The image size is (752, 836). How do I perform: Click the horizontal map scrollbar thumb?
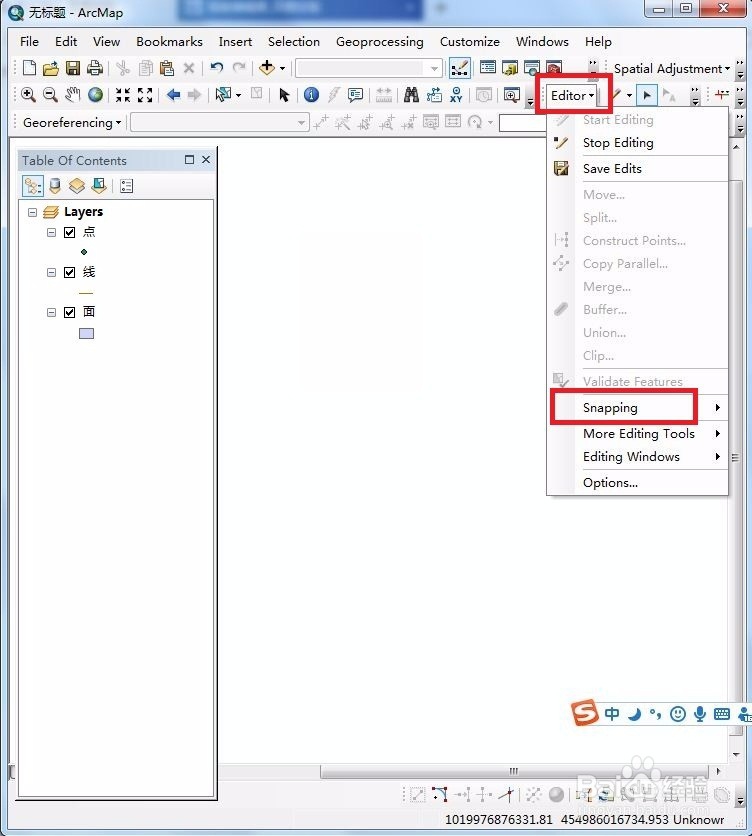point(514,771)
